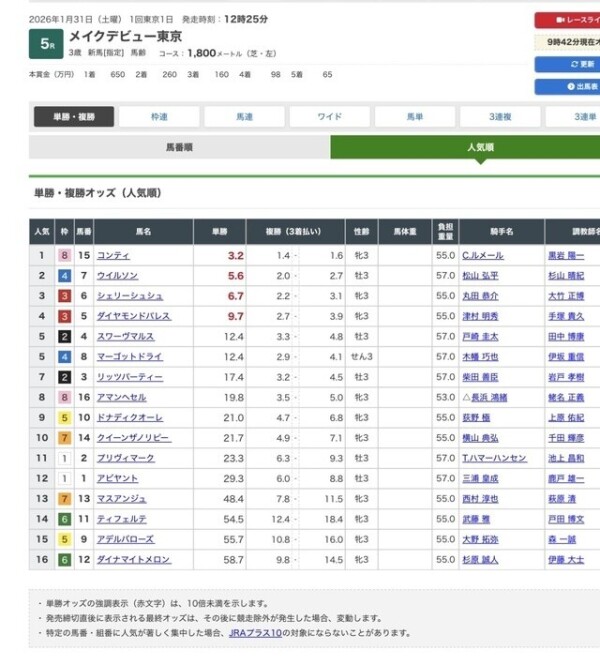The width and height of the screenshot is (600, 665).
Task: Switch to the 馬単 tab
Action: [x=414, y=117]
